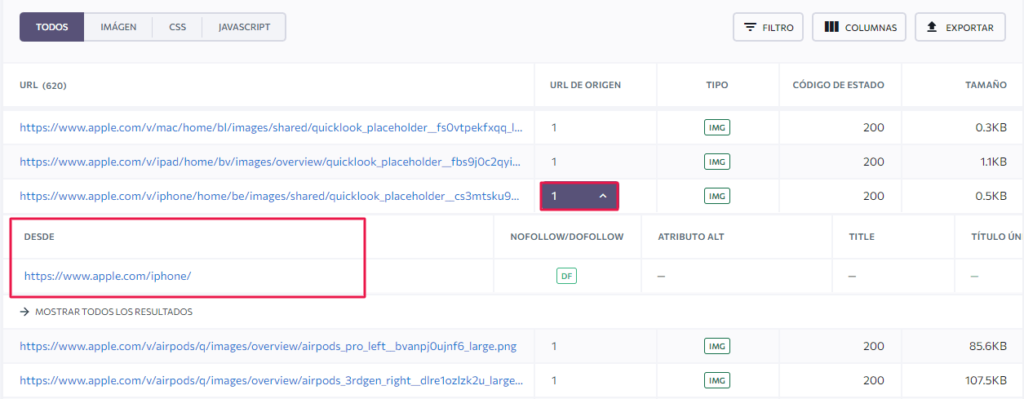
Task: Expand origin URL count for ipad row
Action: point(554,162)
